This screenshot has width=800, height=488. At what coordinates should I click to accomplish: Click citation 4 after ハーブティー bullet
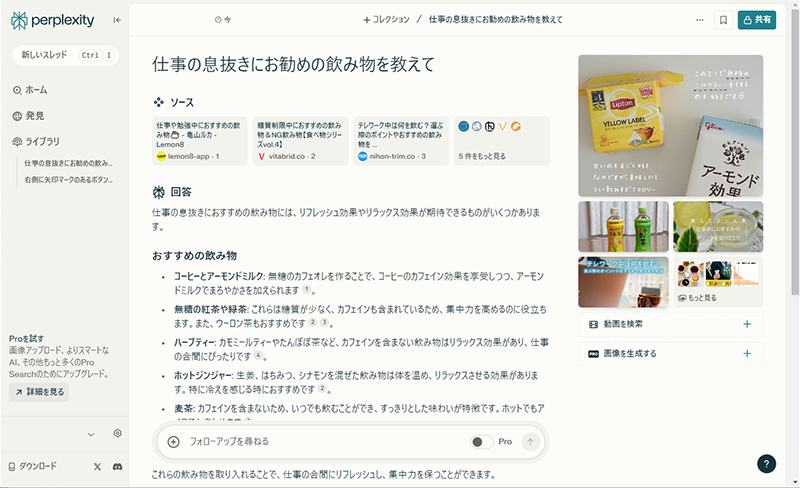tap(258, 355)
